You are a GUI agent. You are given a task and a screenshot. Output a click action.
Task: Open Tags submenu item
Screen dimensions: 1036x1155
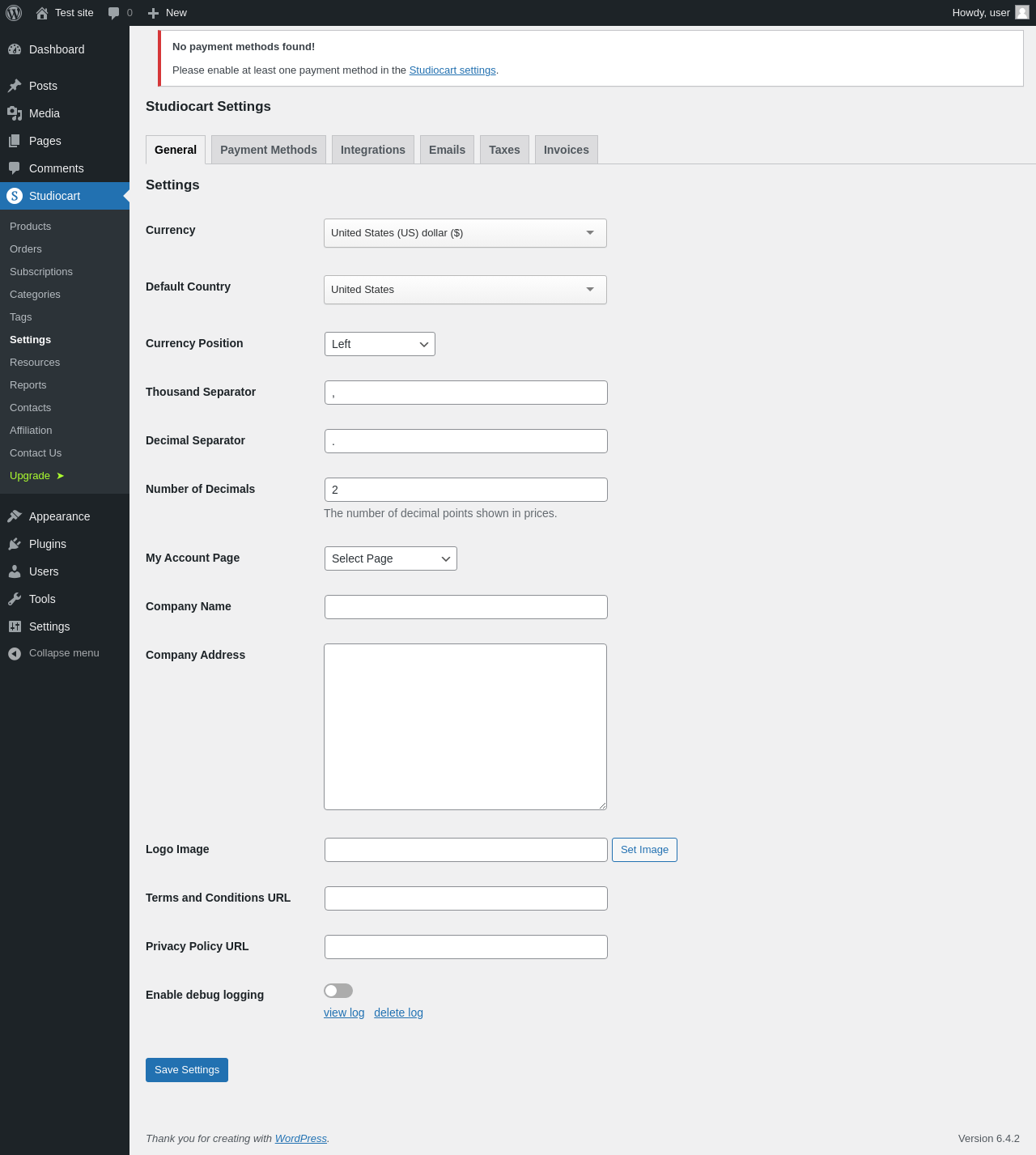pos(65,317)
